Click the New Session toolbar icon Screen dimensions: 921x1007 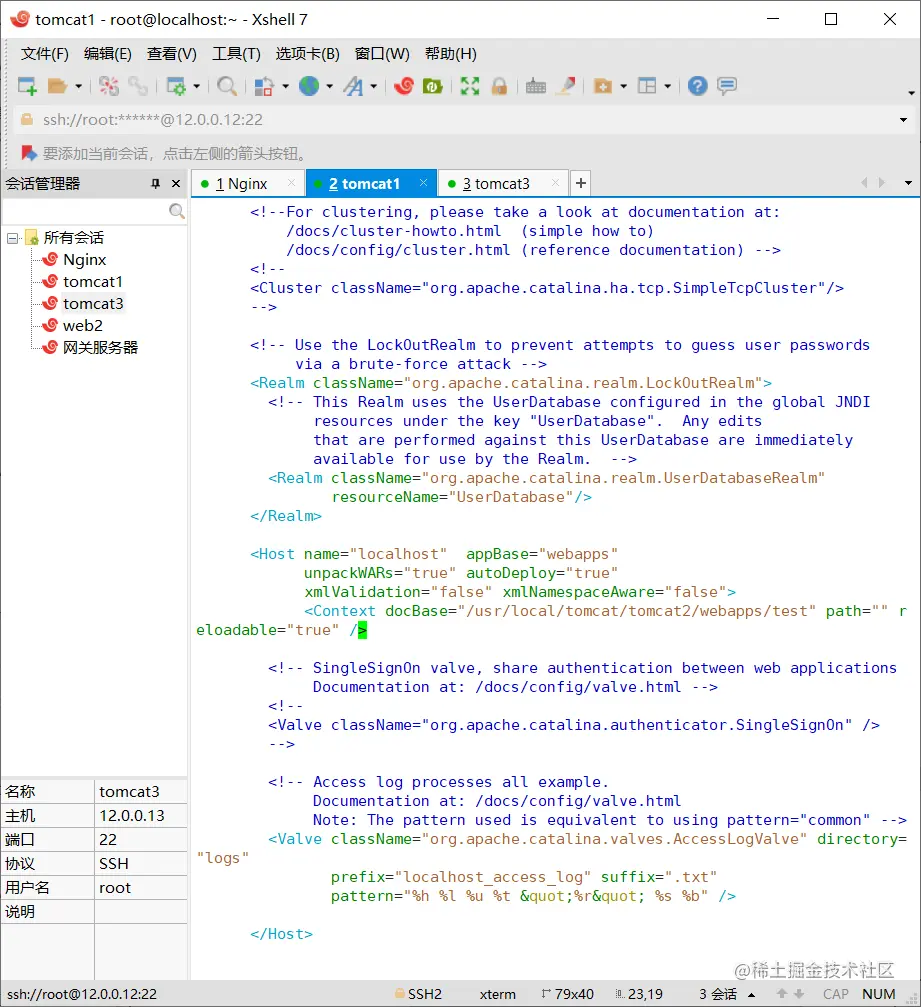tap(27, 86)
